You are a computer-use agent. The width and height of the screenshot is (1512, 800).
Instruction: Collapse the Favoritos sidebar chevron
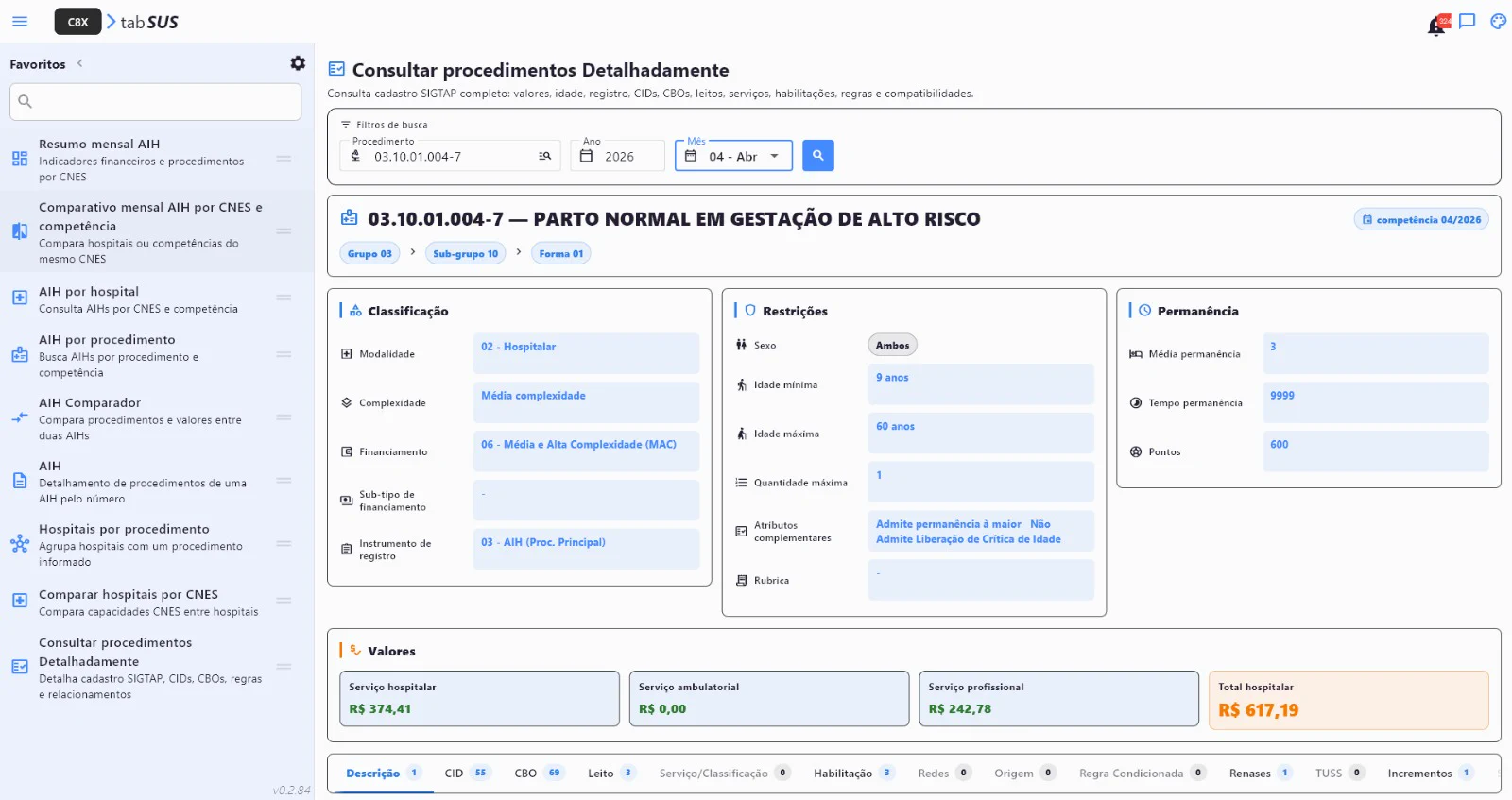point(80,63)
